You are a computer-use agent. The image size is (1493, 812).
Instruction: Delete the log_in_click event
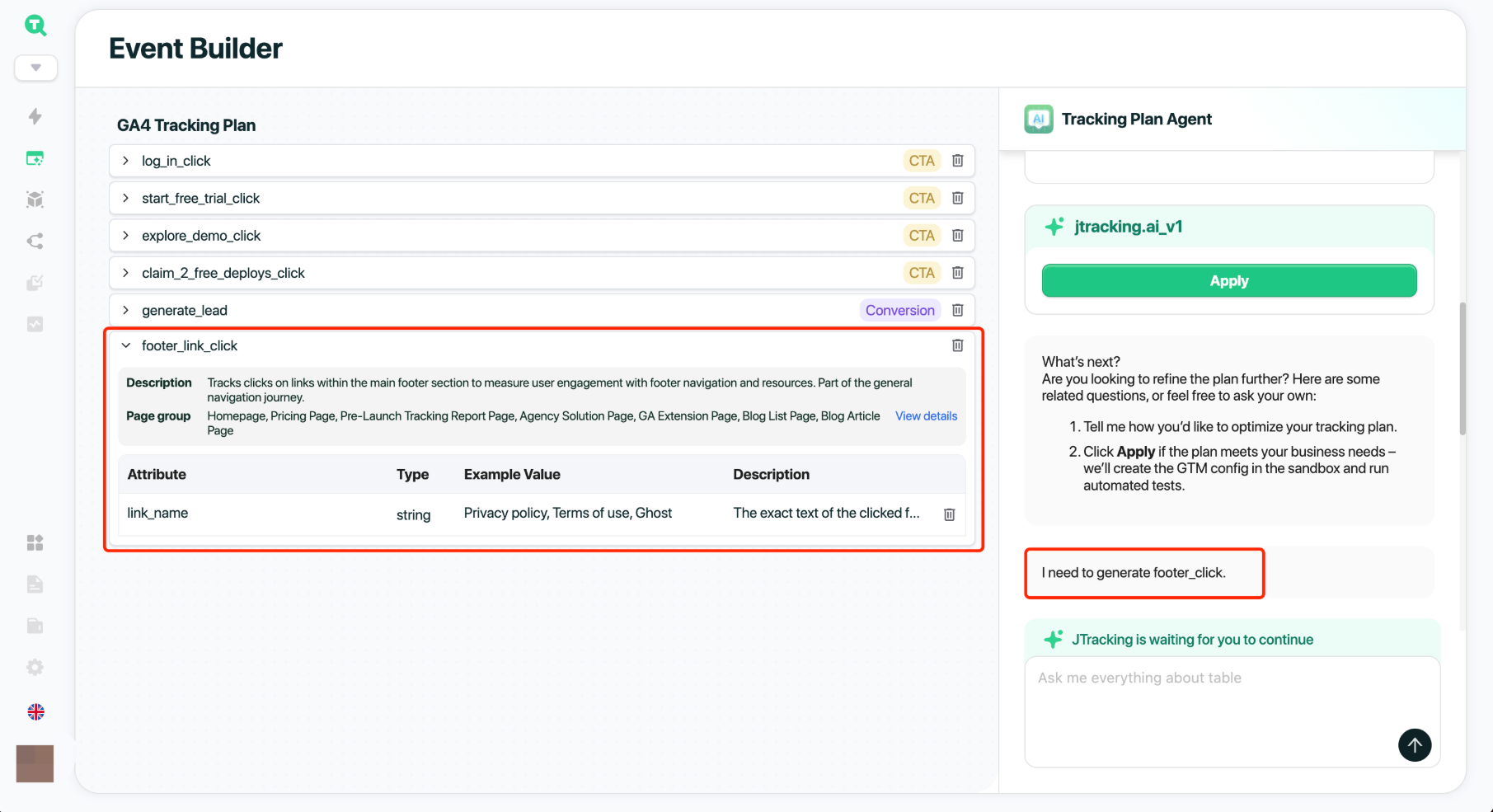click(957, 161)
